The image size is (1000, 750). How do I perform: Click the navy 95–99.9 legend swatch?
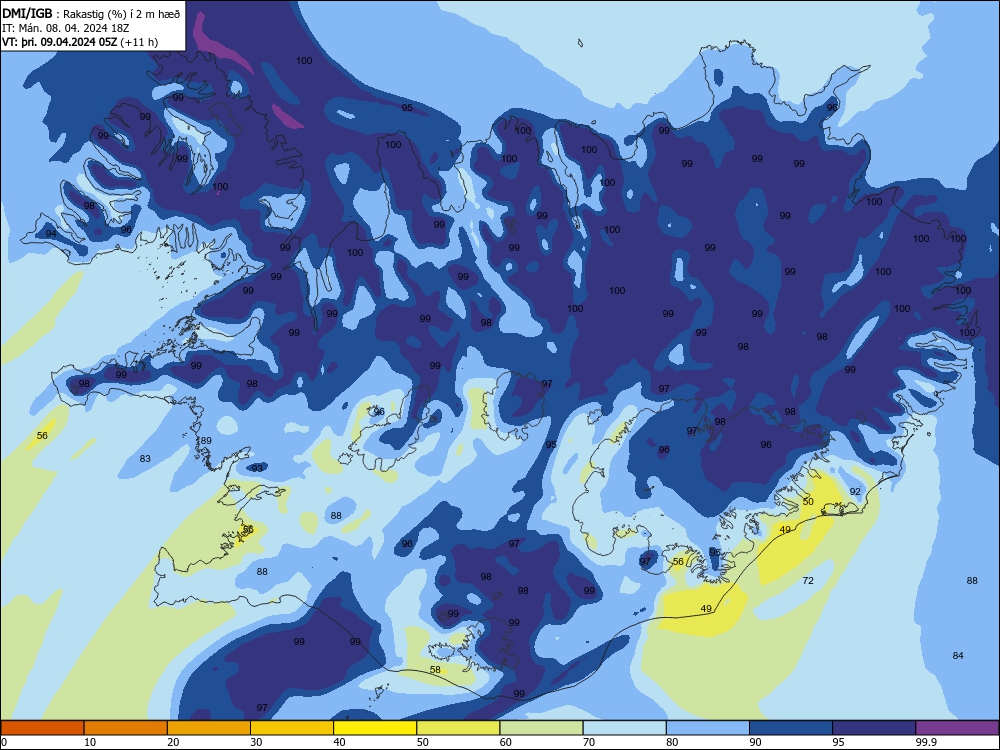(x=874, y=728)
